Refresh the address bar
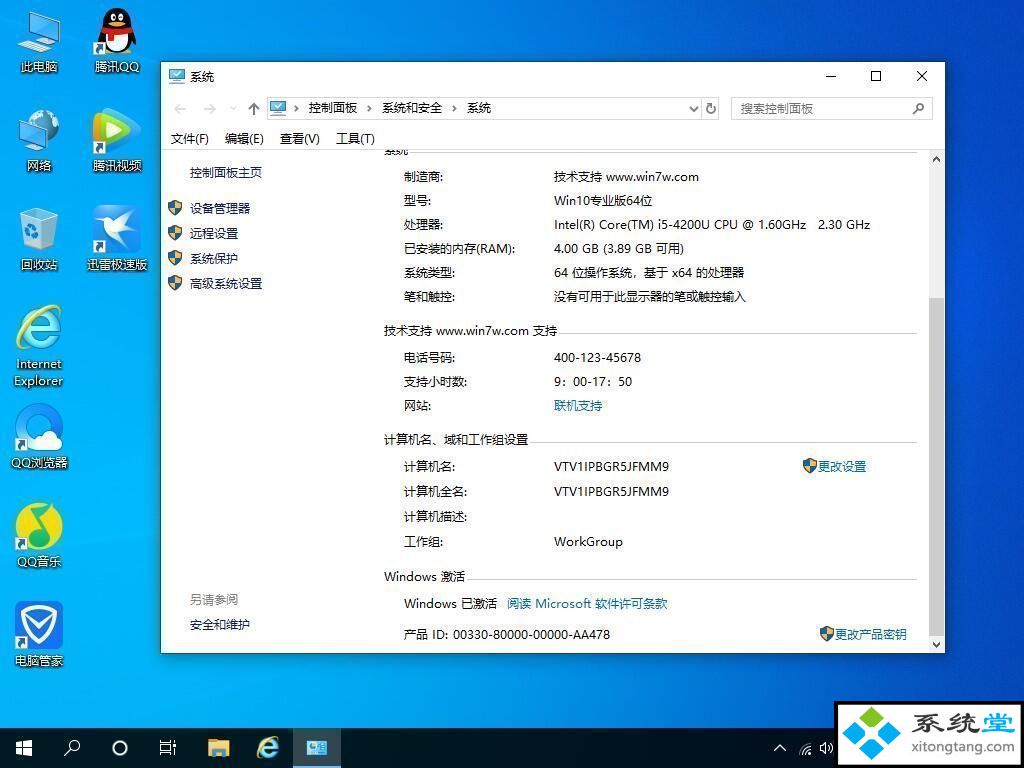This screenshot has width=1024, height=768. [x=711, y=108]
